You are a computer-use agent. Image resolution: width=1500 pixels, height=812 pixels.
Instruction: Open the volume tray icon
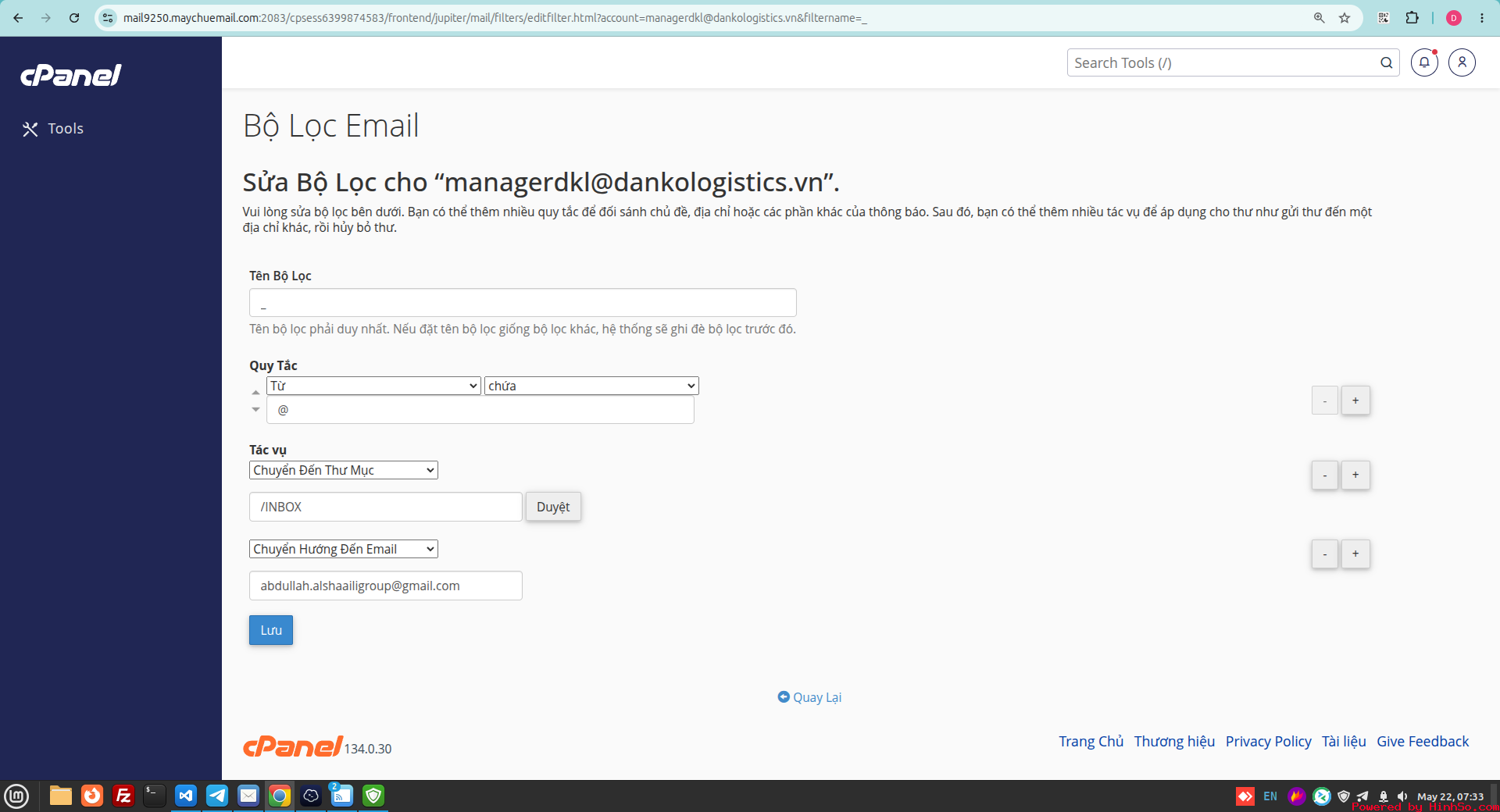click(x=1402, y=796)
